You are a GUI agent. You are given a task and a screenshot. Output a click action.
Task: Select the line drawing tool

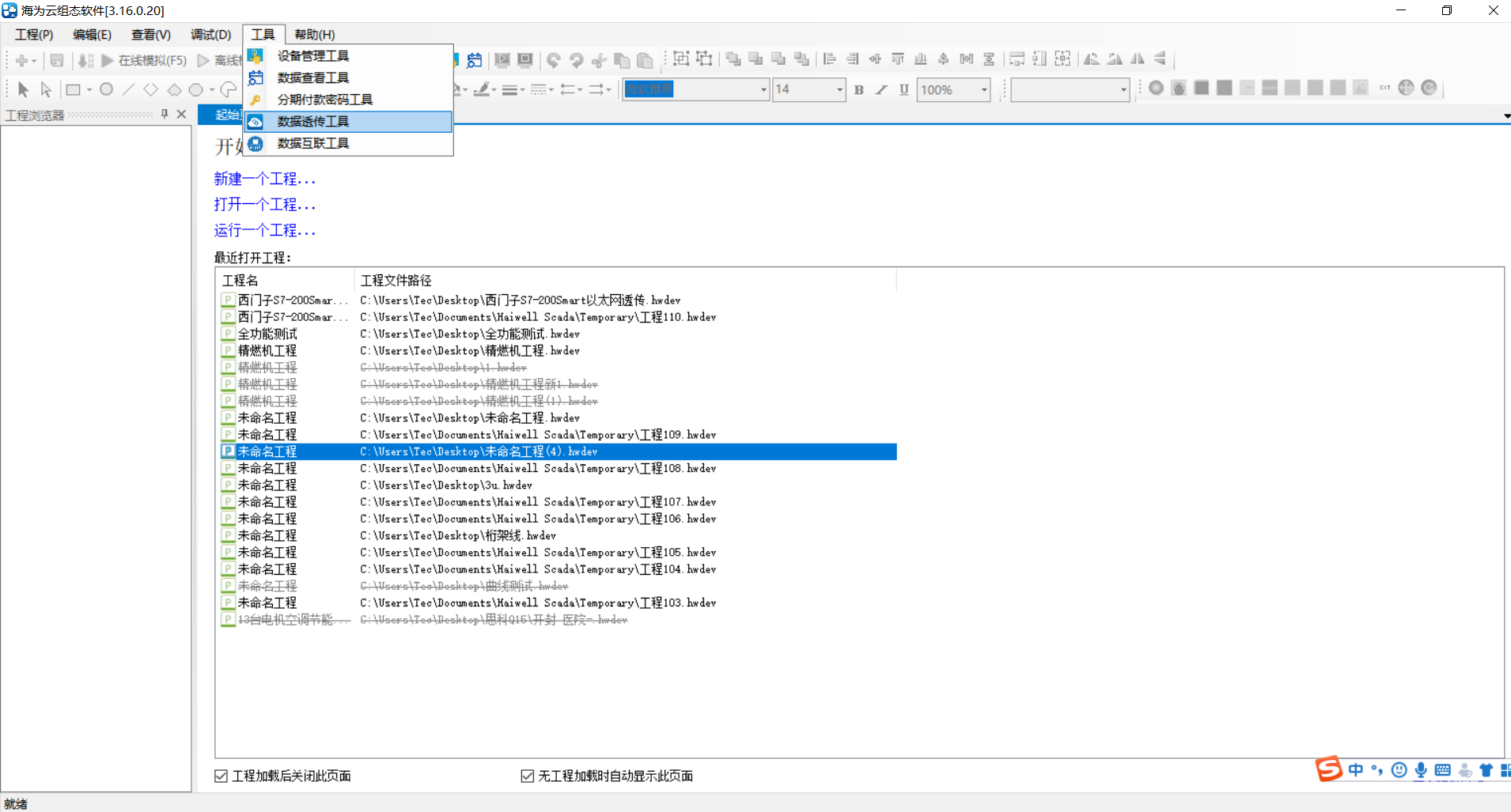[x=128, y=89]
